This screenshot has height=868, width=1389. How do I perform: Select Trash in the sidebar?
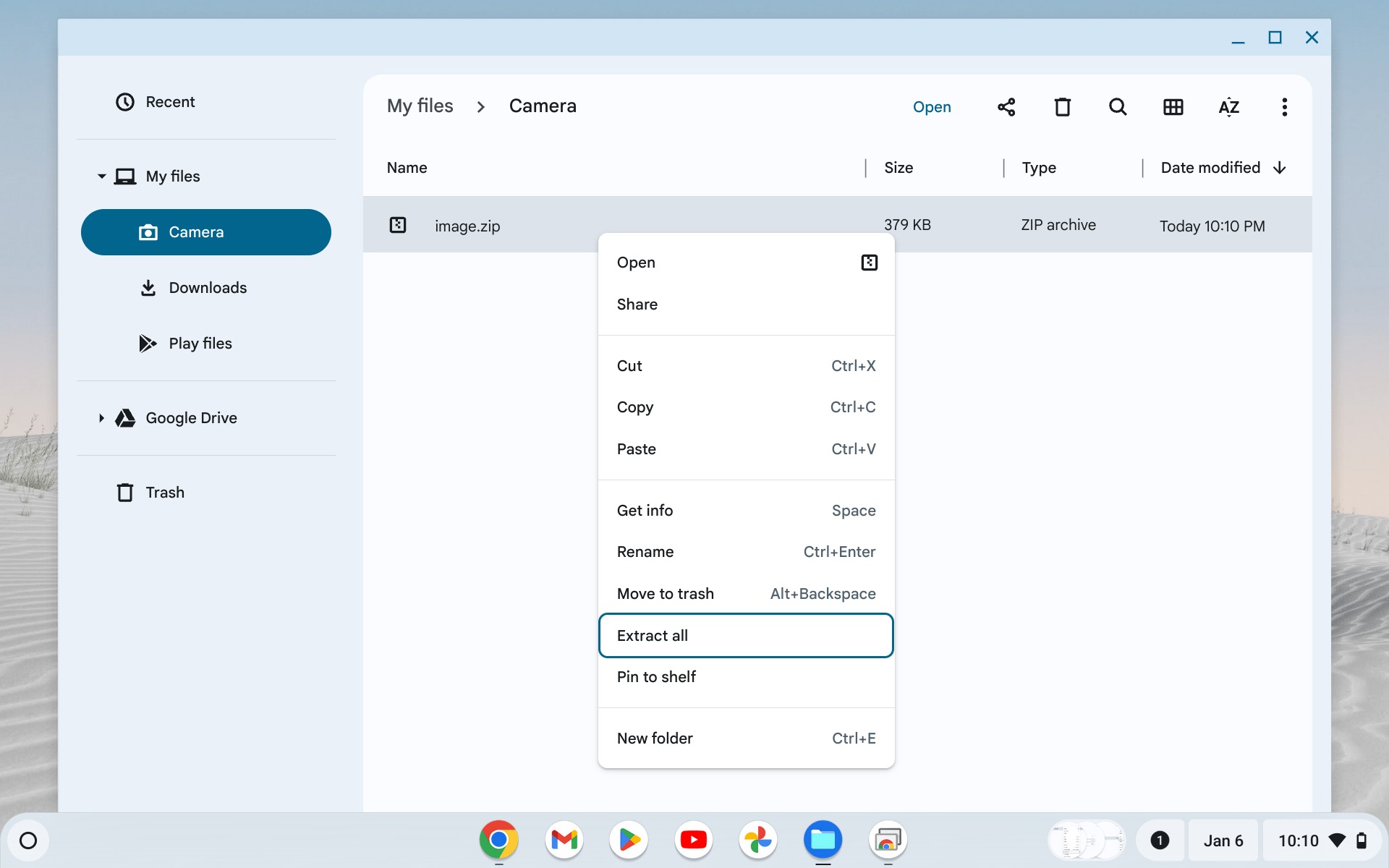pyautogui.click(x=166, y=492)
